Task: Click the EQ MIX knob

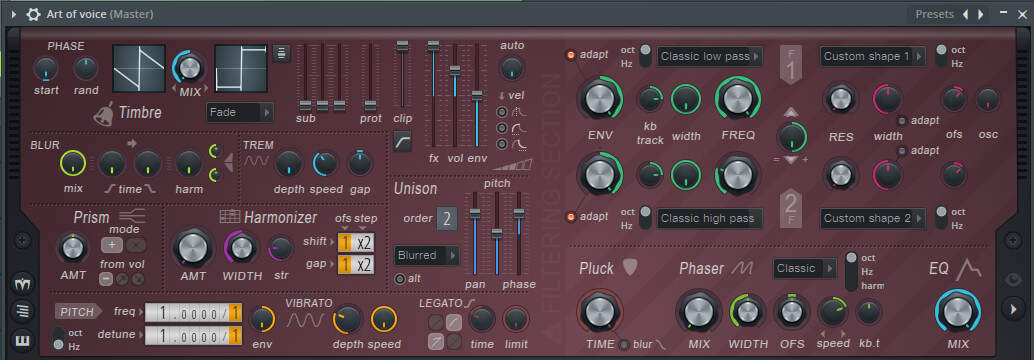Action: click(x=958, y=312)
